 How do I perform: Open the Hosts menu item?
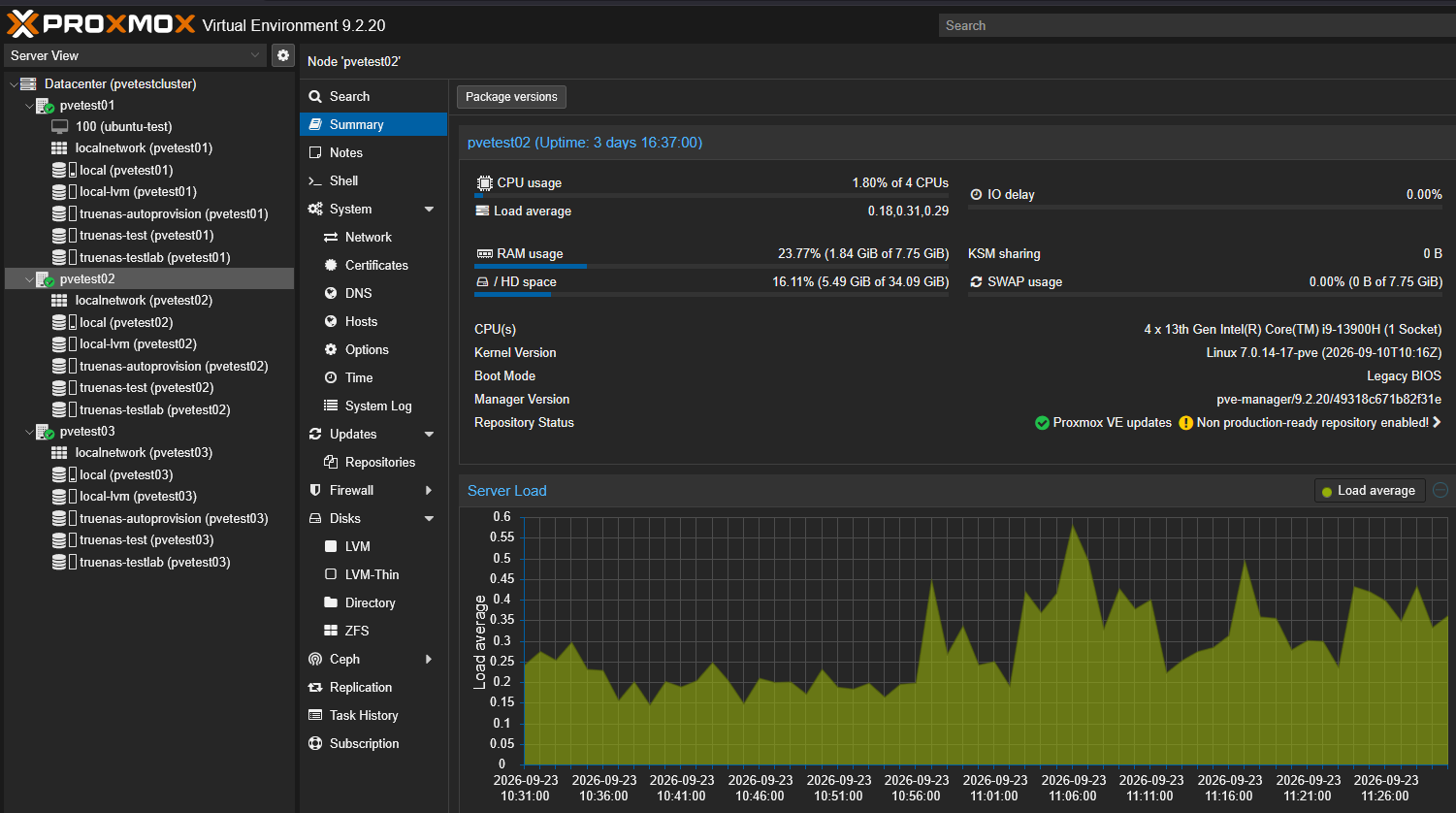coord(373,322)
